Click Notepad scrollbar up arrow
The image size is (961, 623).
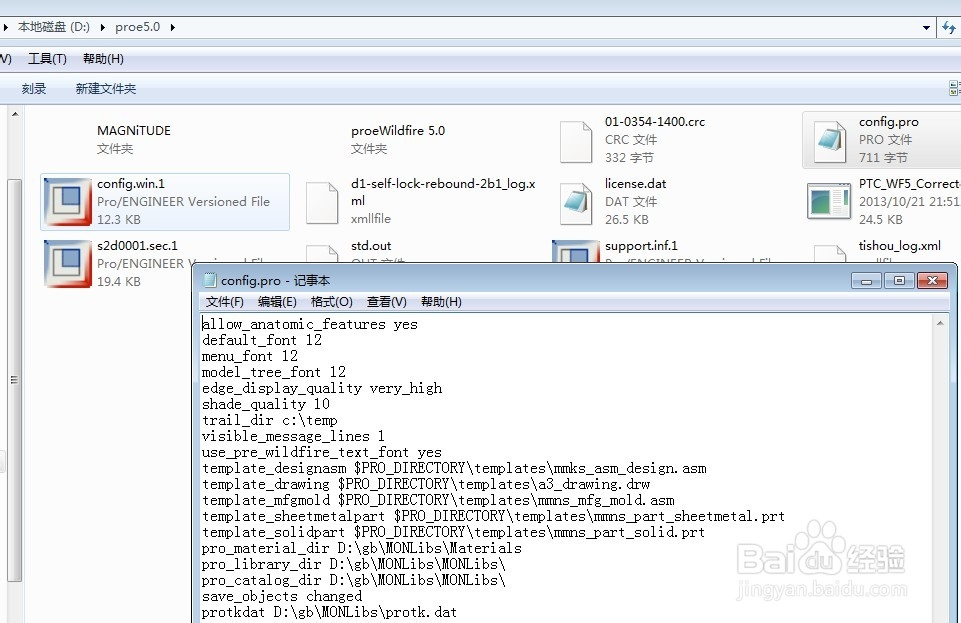pyautogui.click(x=940, y=323)
